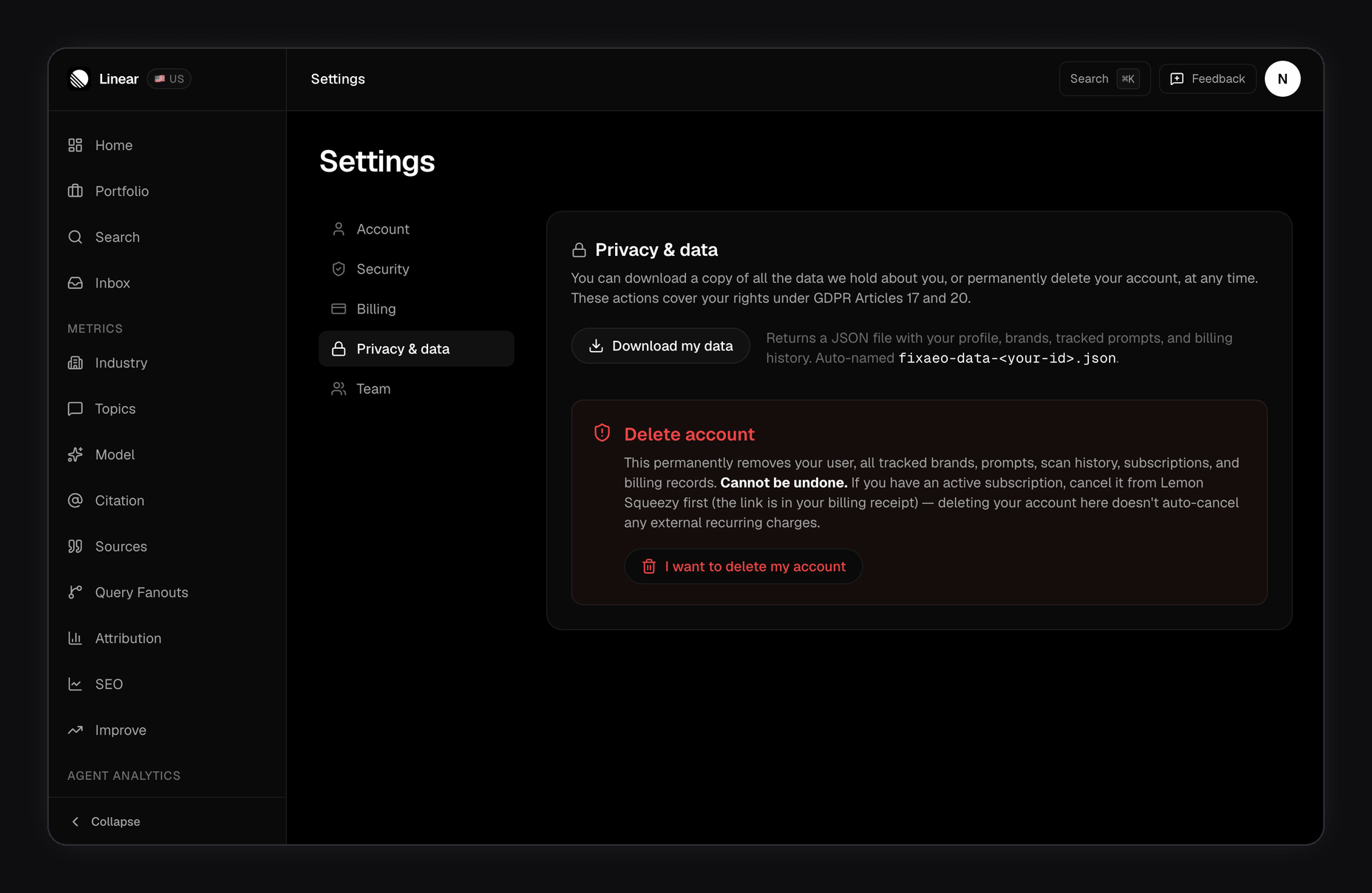1372x893 pixels.
Task: Open the Citation metrics page
Action: coord(167,500)
